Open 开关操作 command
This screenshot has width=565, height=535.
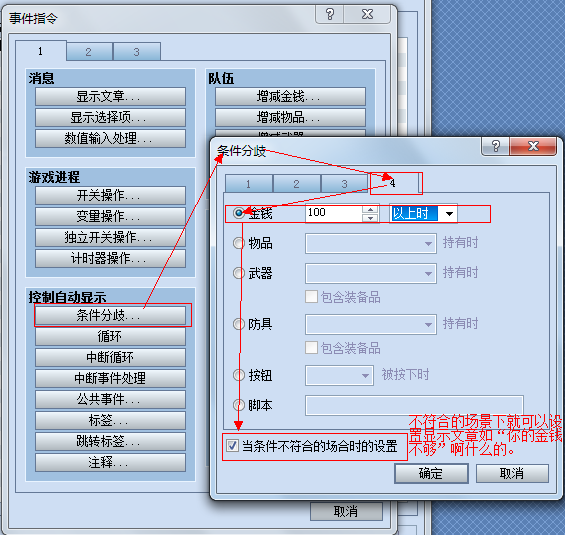pos(110,195)
